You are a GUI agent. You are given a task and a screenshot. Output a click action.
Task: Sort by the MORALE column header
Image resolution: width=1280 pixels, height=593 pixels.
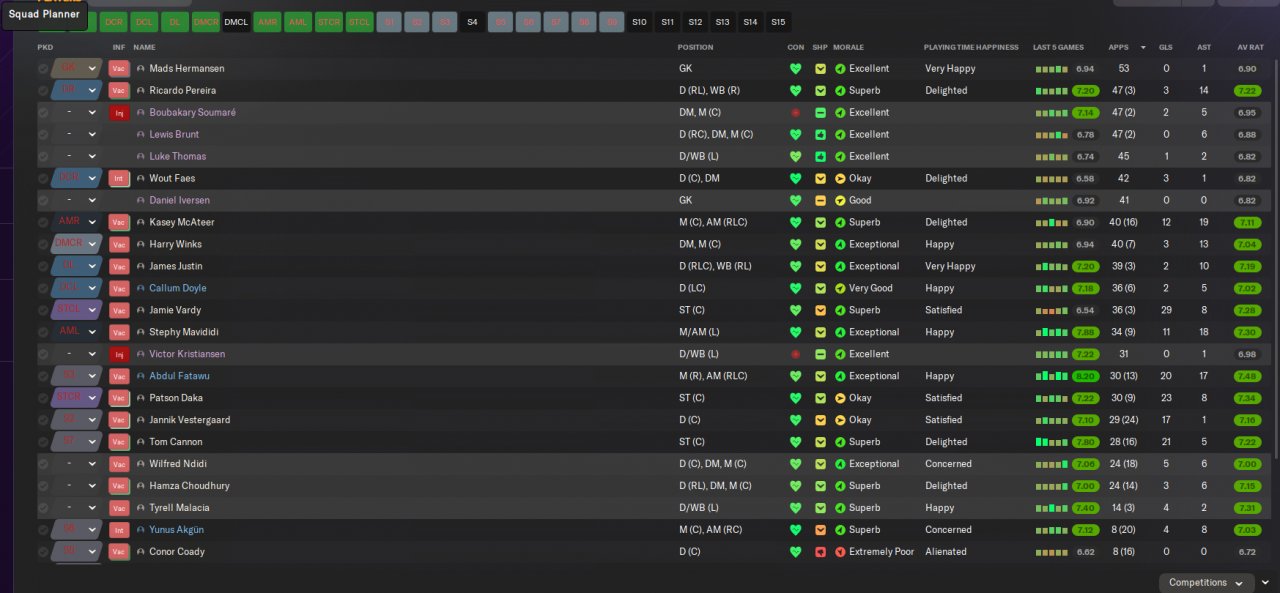[x=848, y=47]
